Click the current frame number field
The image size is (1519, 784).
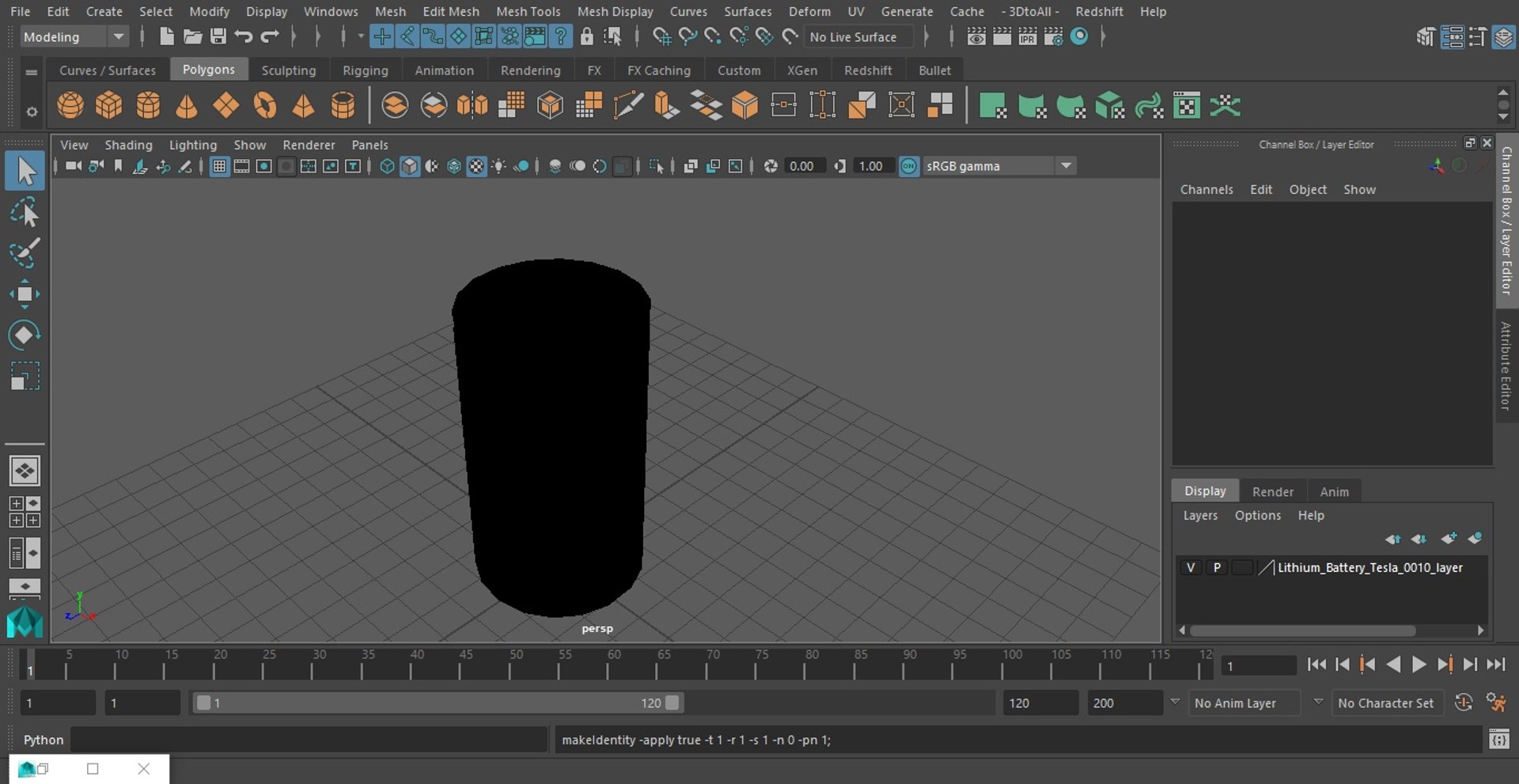tap(1259, 666)
